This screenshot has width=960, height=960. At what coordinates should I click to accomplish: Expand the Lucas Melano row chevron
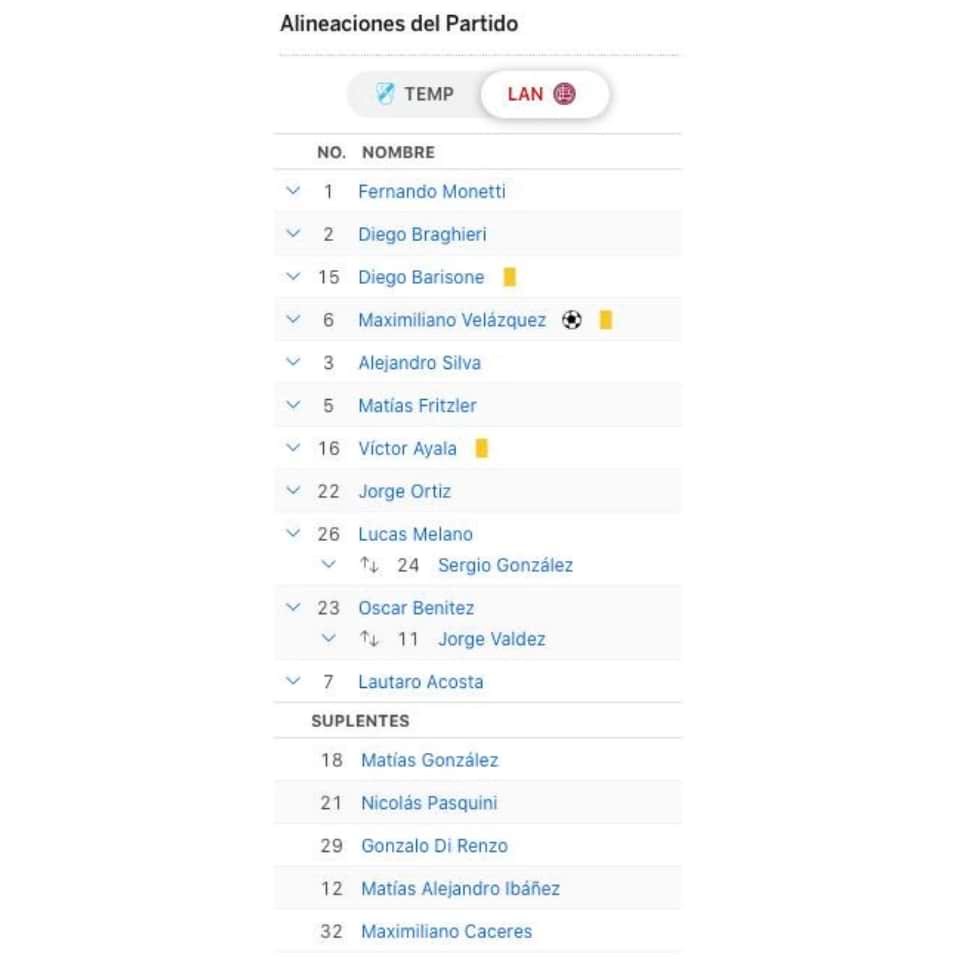tap(293, 533)
